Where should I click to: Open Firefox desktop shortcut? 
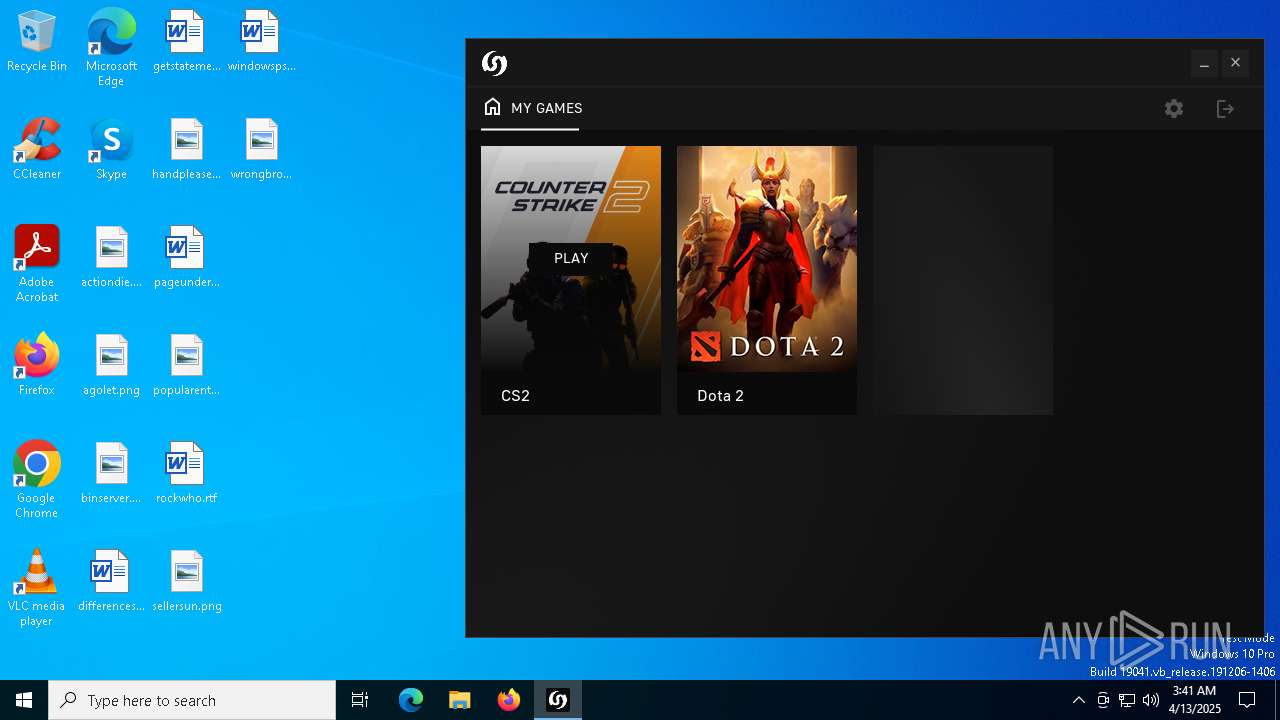[x=37, y=365]
